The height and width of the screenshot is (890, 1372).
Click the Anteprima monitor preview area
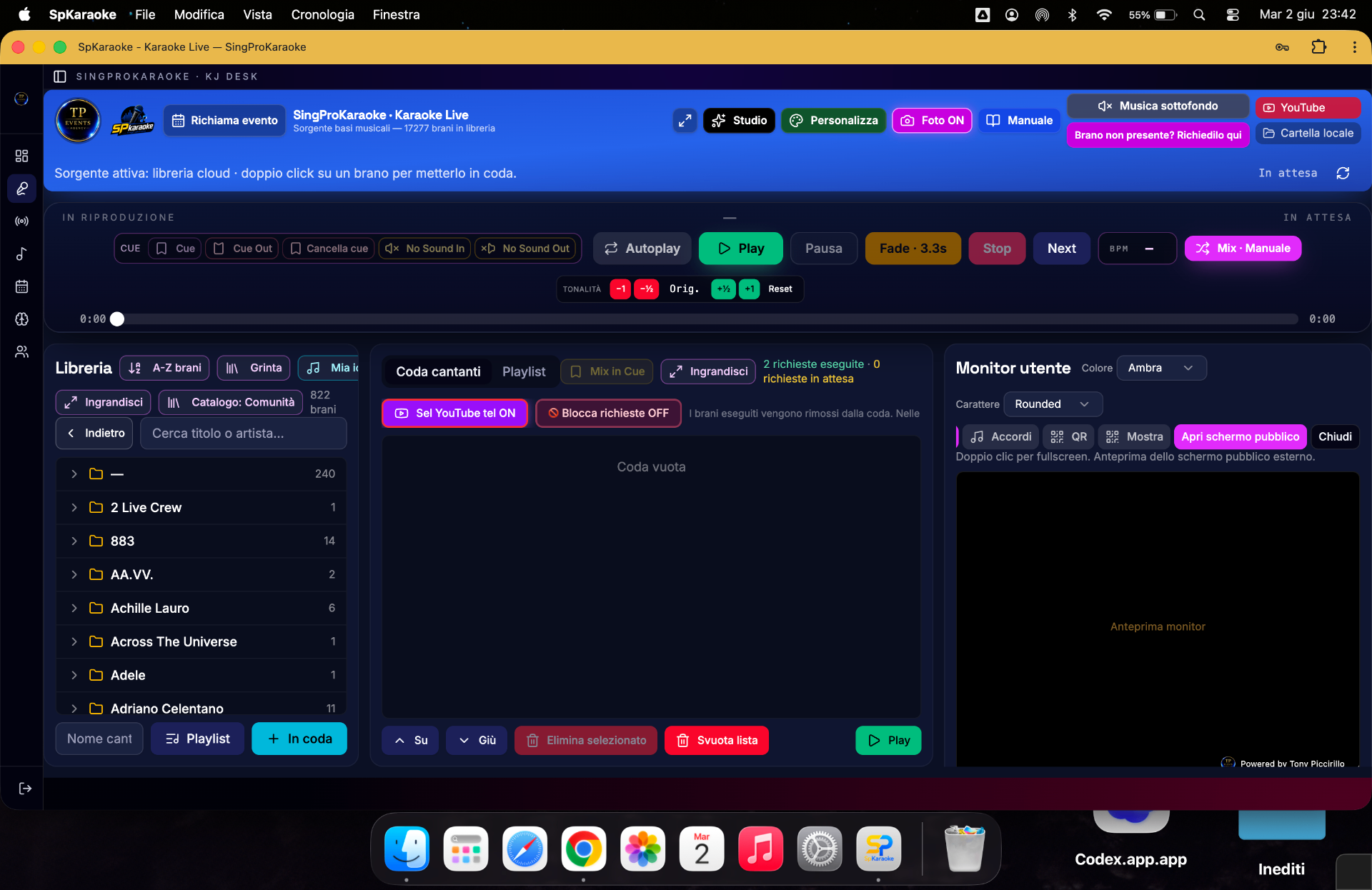(1158, 619)
